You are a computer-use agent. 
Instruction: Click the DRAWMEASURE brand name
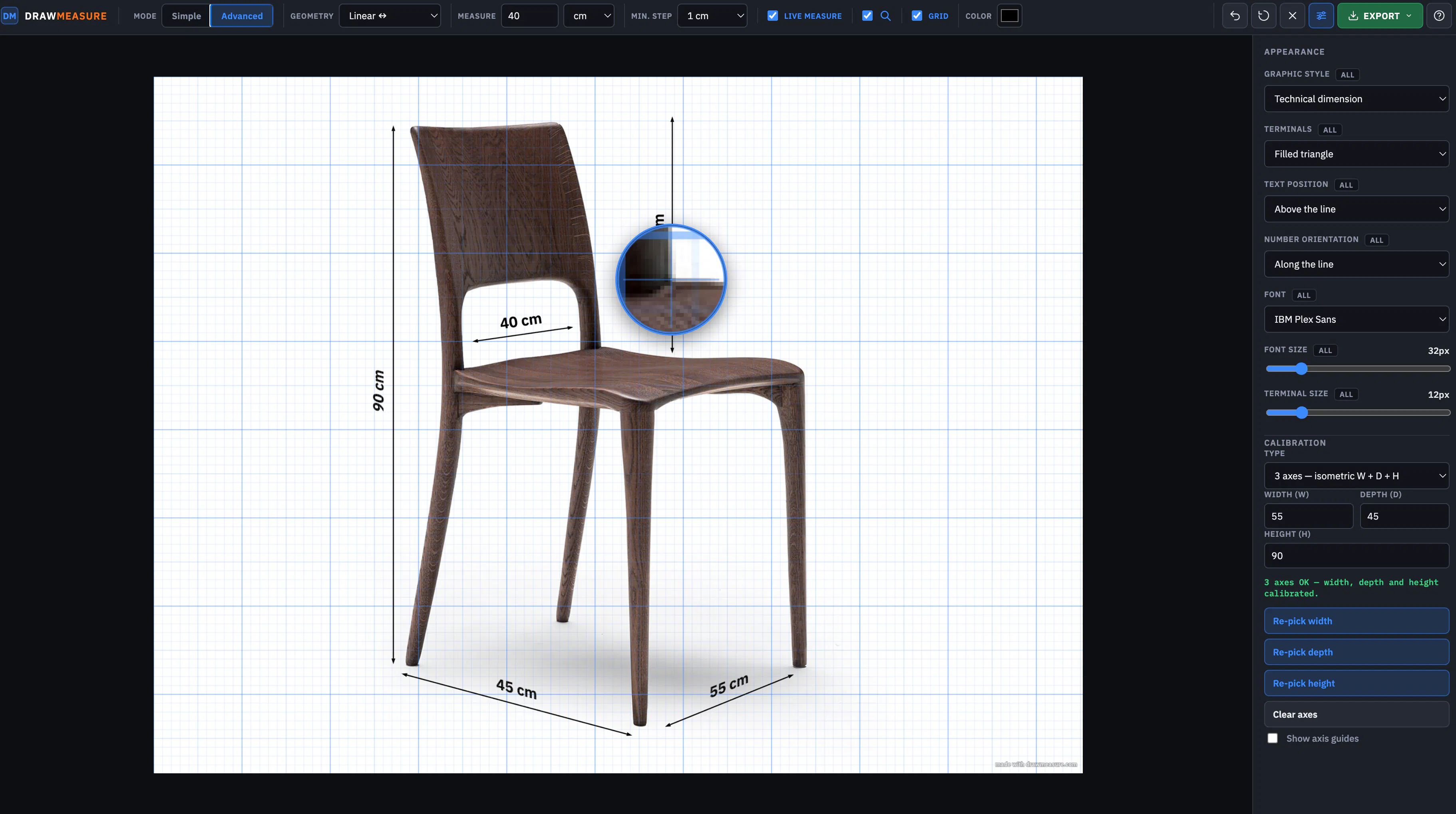pos(66,16)
